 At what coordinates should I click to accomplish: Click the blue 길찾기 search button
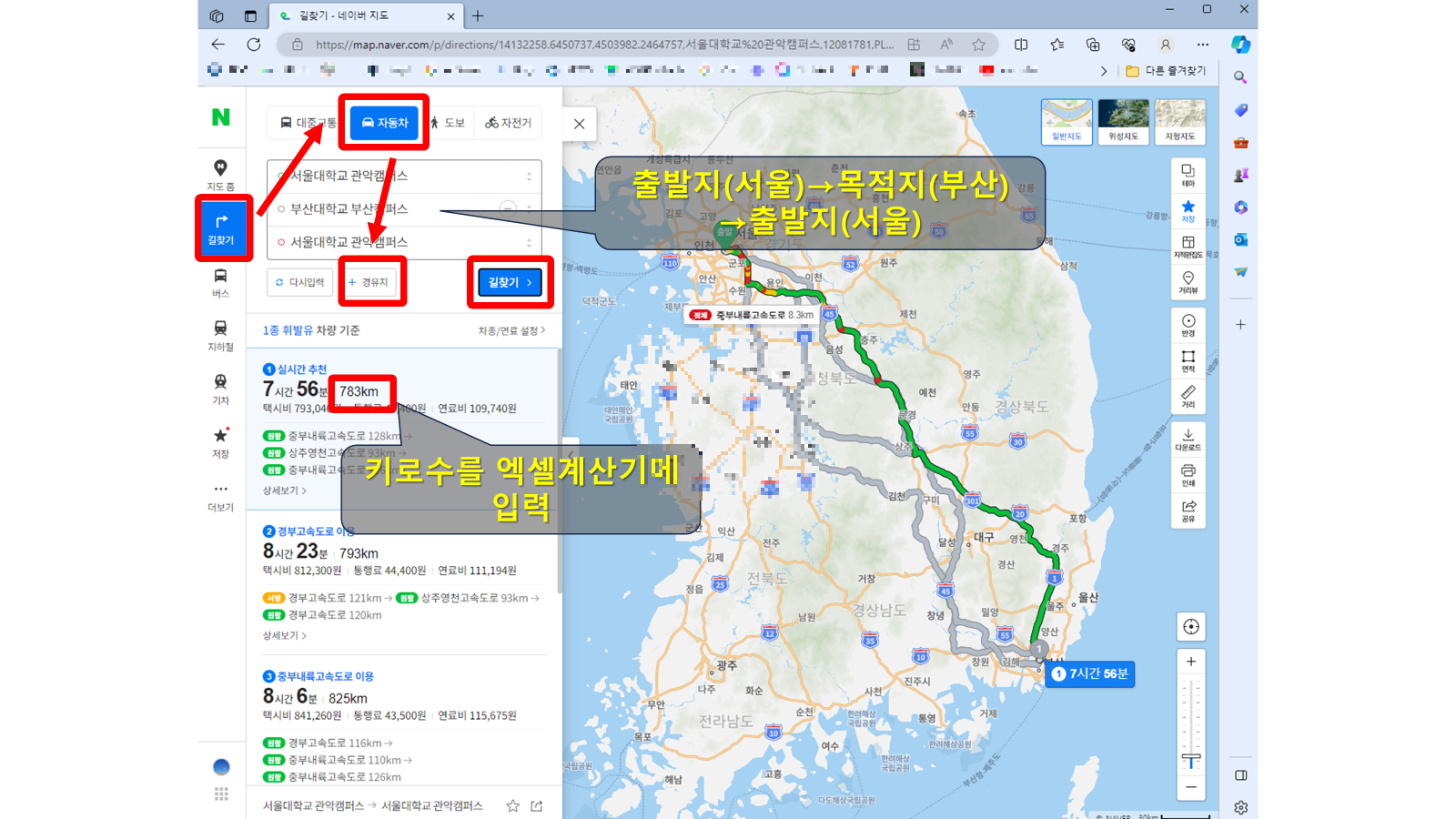point(510,282)
